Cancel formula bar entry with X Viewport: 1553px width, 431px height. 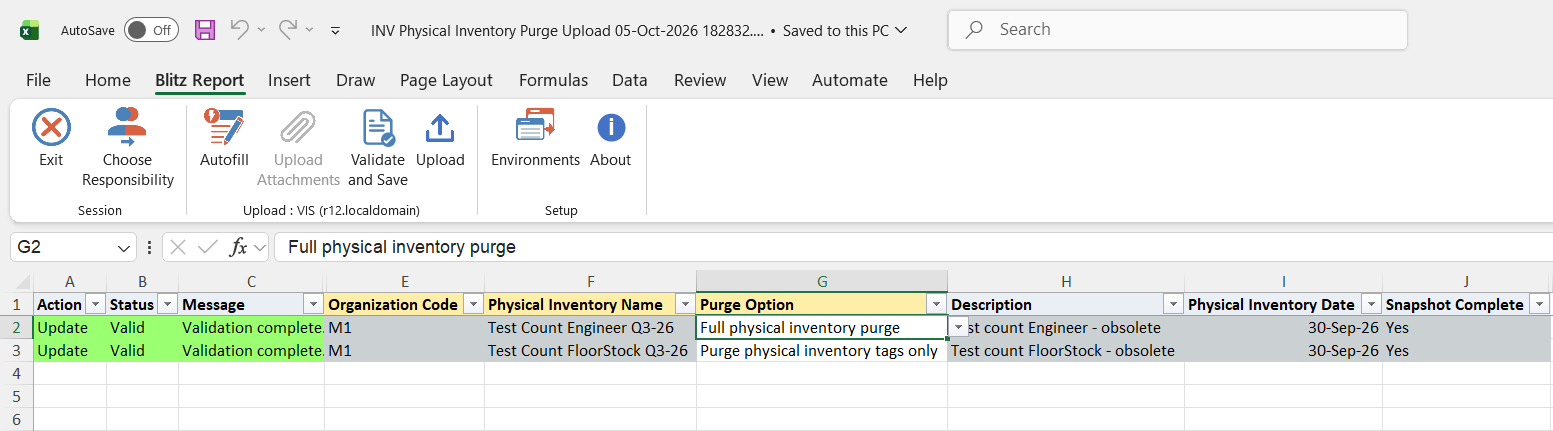[178, 247]
